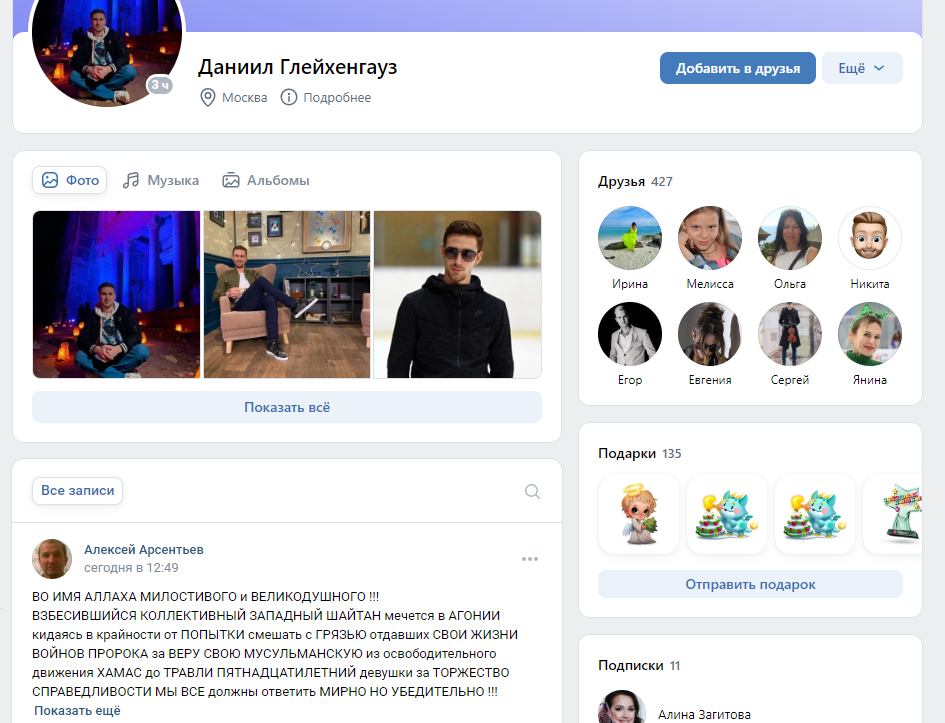Click Алексей Арсентьев's post avatar
This screenshot has width=945, height=723.
pyautogui.click(x=52, y=559)
